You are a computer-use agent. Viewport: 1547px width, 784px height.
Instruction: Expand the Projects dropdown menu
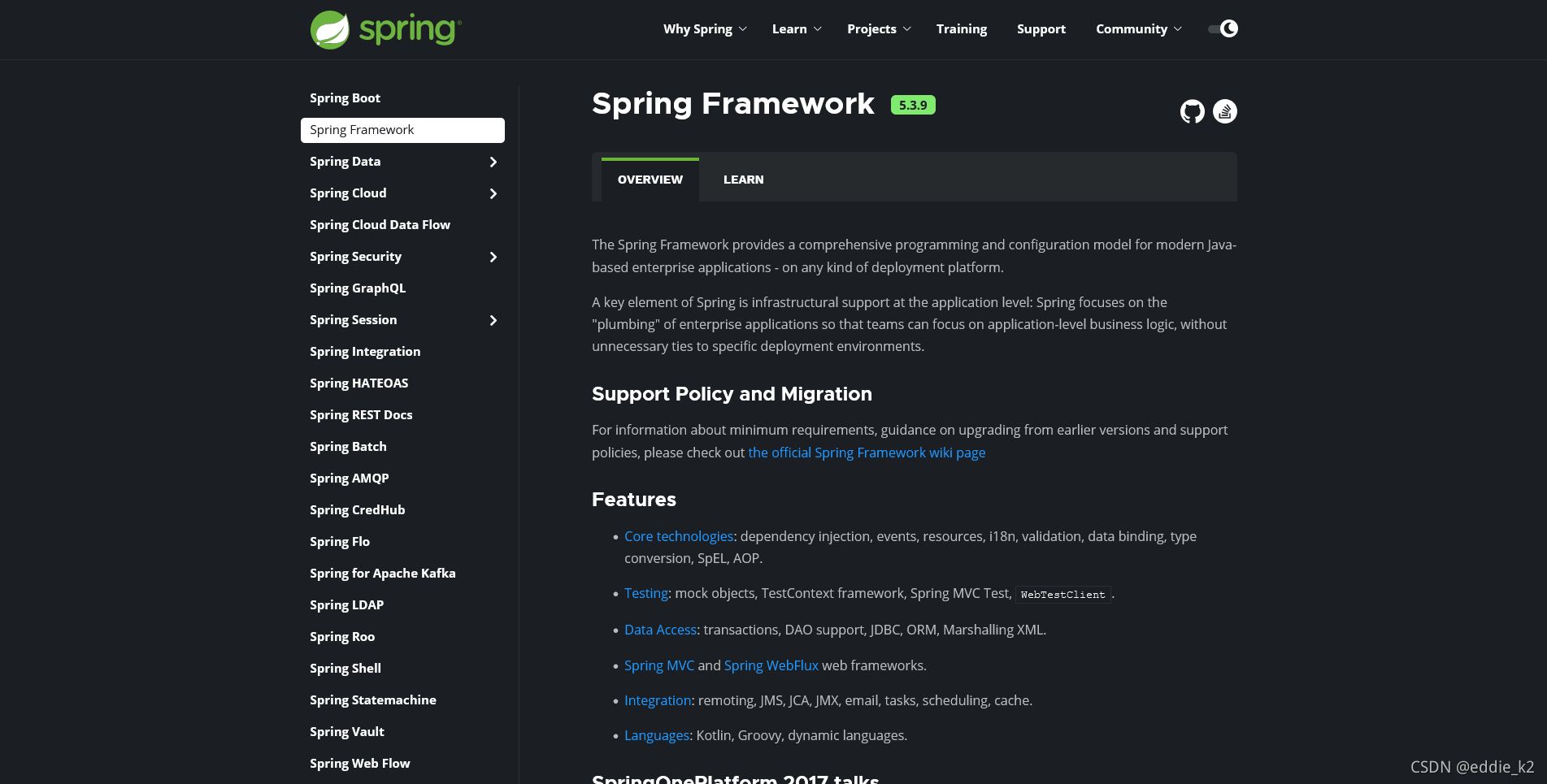point(879,29)
